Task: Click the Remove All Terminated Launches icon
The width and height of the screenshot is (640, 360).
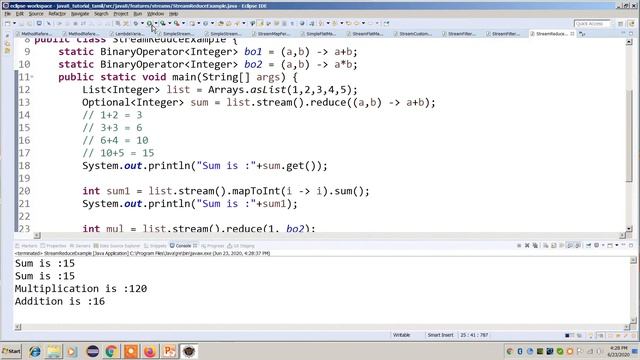Action: pos(535,245)
